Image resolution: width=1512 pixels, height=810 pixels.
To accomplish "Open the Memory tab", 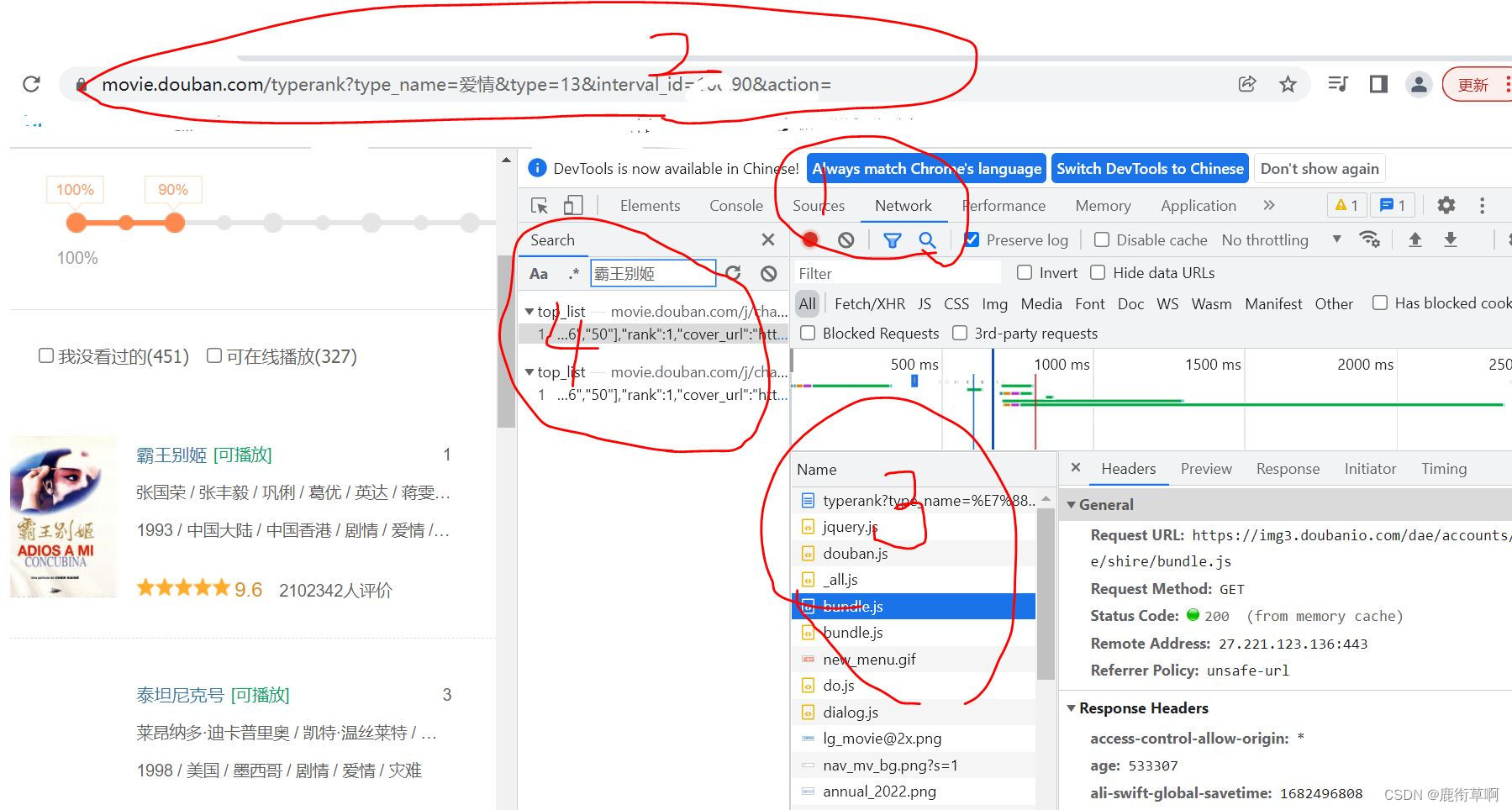I will click(x=1103, y=206).
